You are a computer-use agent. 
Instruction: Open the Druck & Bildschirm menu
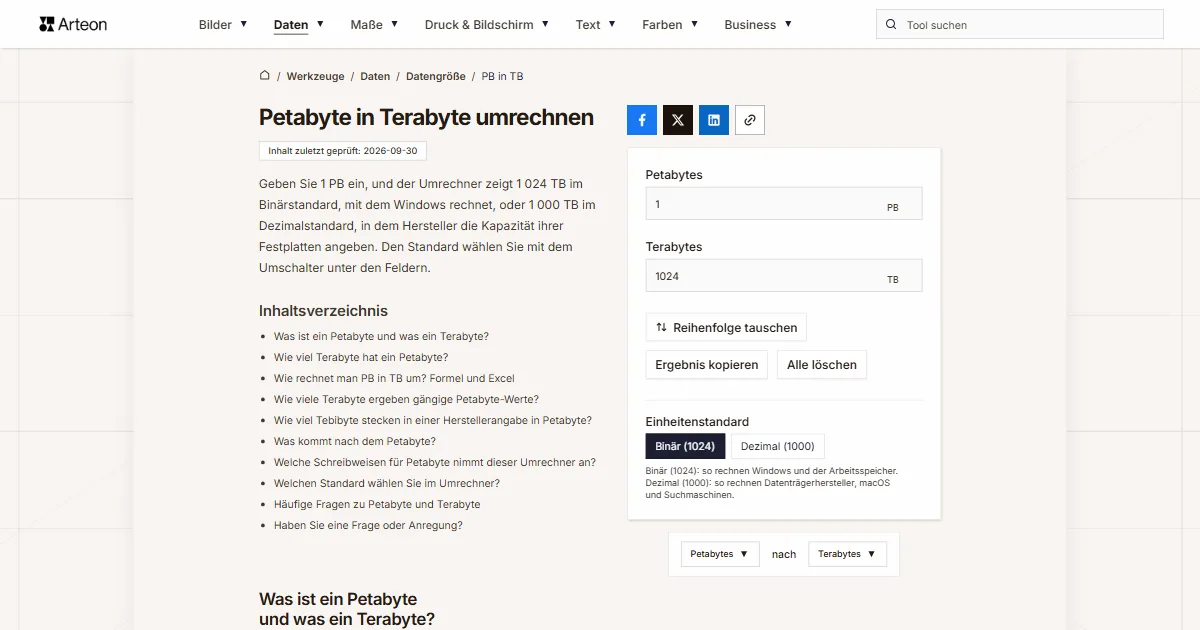tap(487, 25)
